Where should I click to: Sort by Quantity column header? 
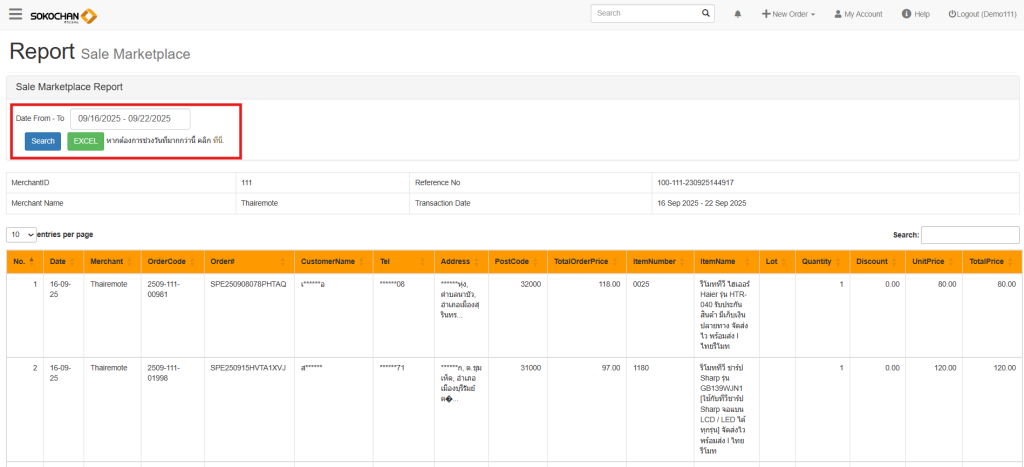pos(820,261)
